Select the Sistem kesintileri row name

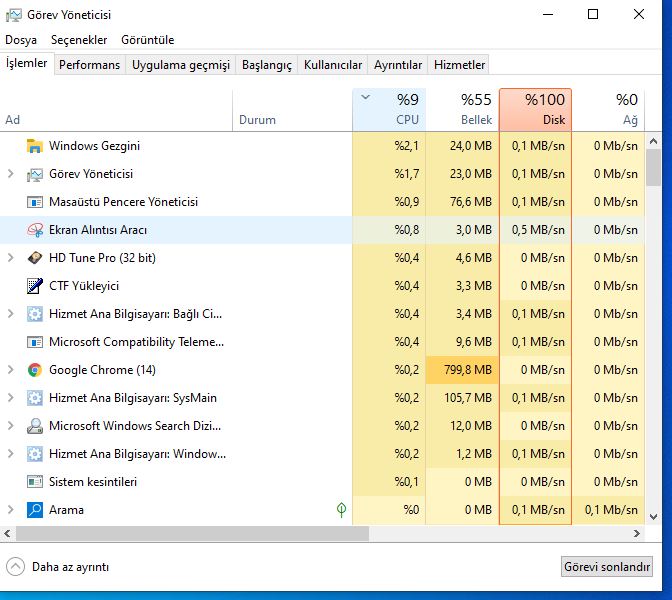pyautogui.click(x=93, y=482)
